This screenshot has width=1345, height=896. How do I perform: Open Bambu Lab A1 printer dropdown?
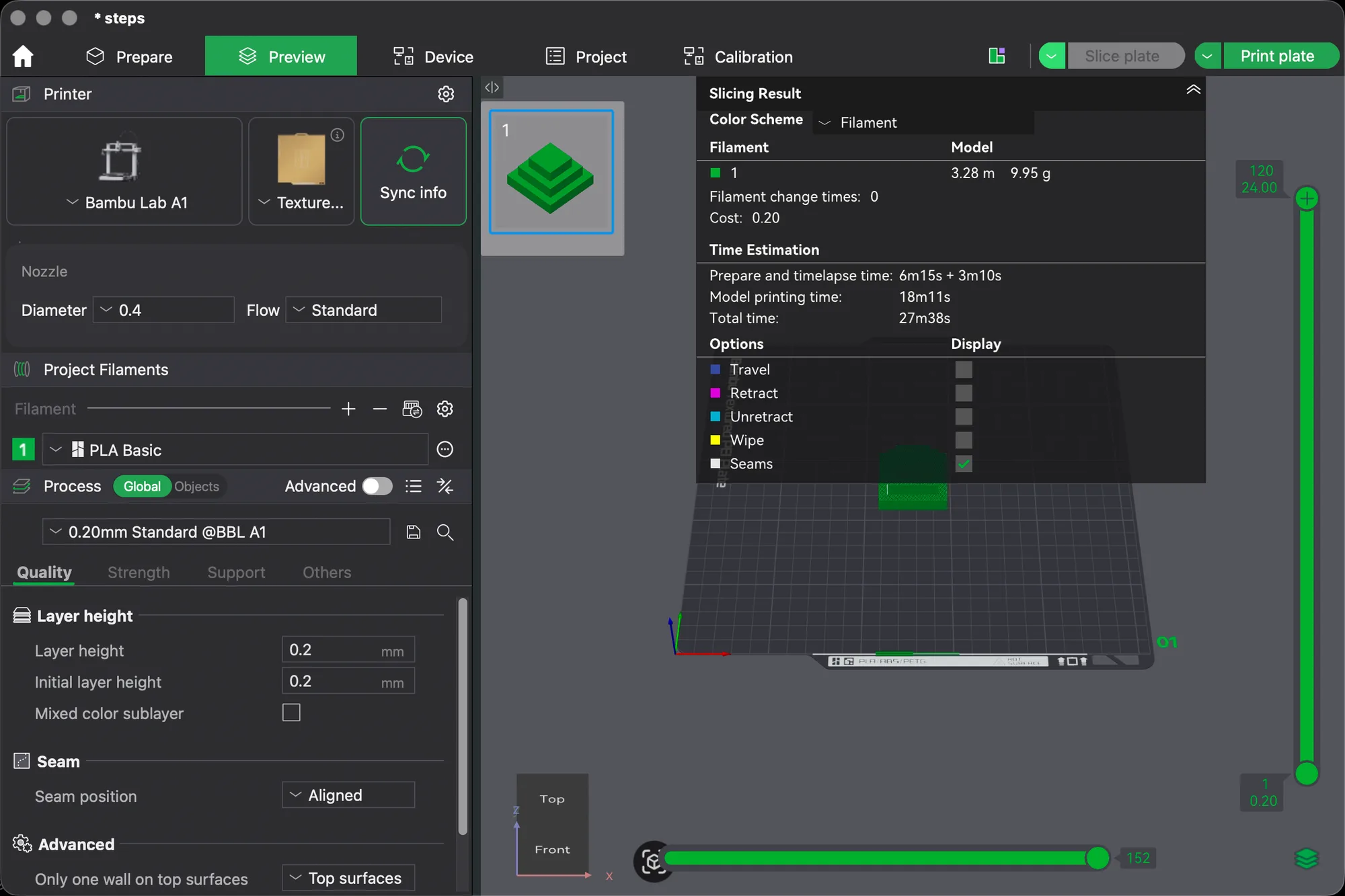(x=124, y=171)
